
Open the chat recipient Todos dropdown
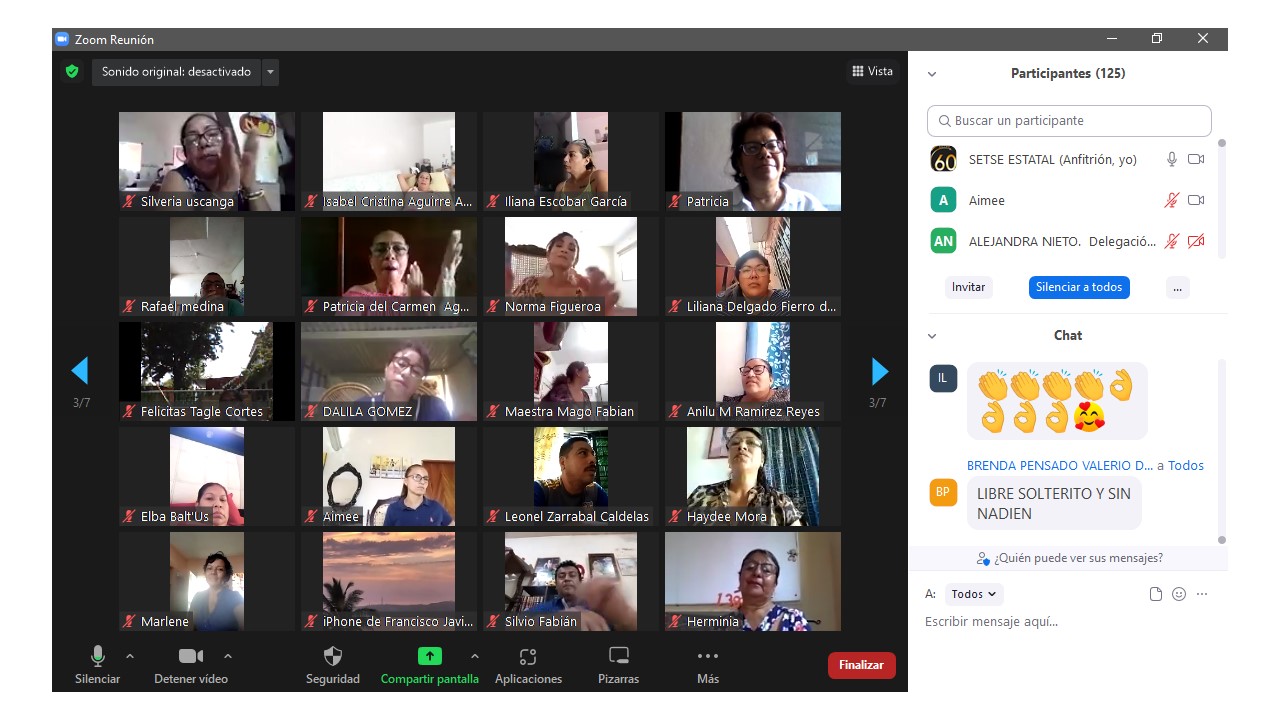tap(973, 594)
